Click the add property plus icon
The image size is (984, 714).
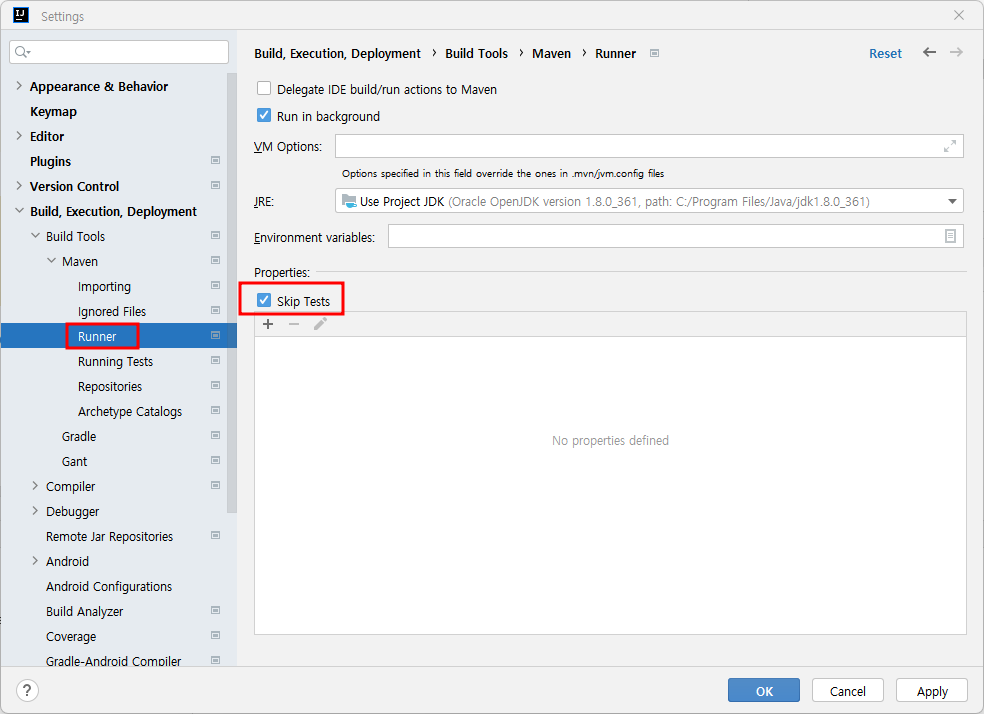click(x=268, y=324)
